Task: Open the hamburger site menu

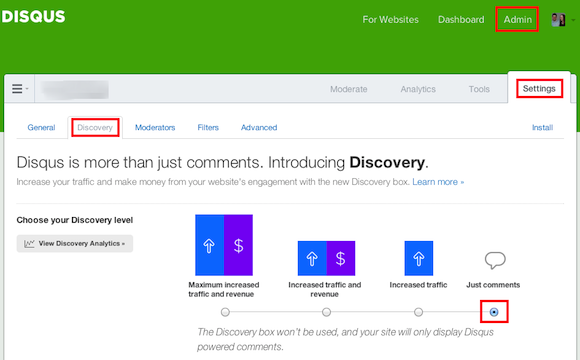Action: [20, 89]
